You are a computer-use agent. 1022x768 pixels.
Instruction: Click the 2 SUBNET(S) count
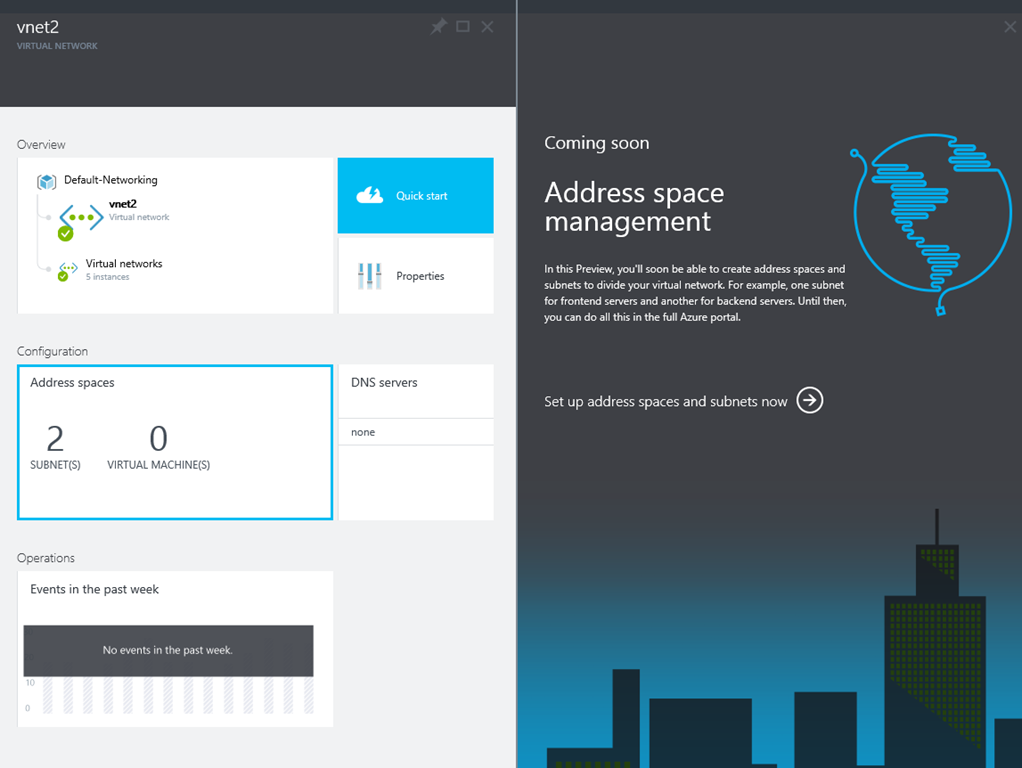pyautogui.click(x=55, y=447)
